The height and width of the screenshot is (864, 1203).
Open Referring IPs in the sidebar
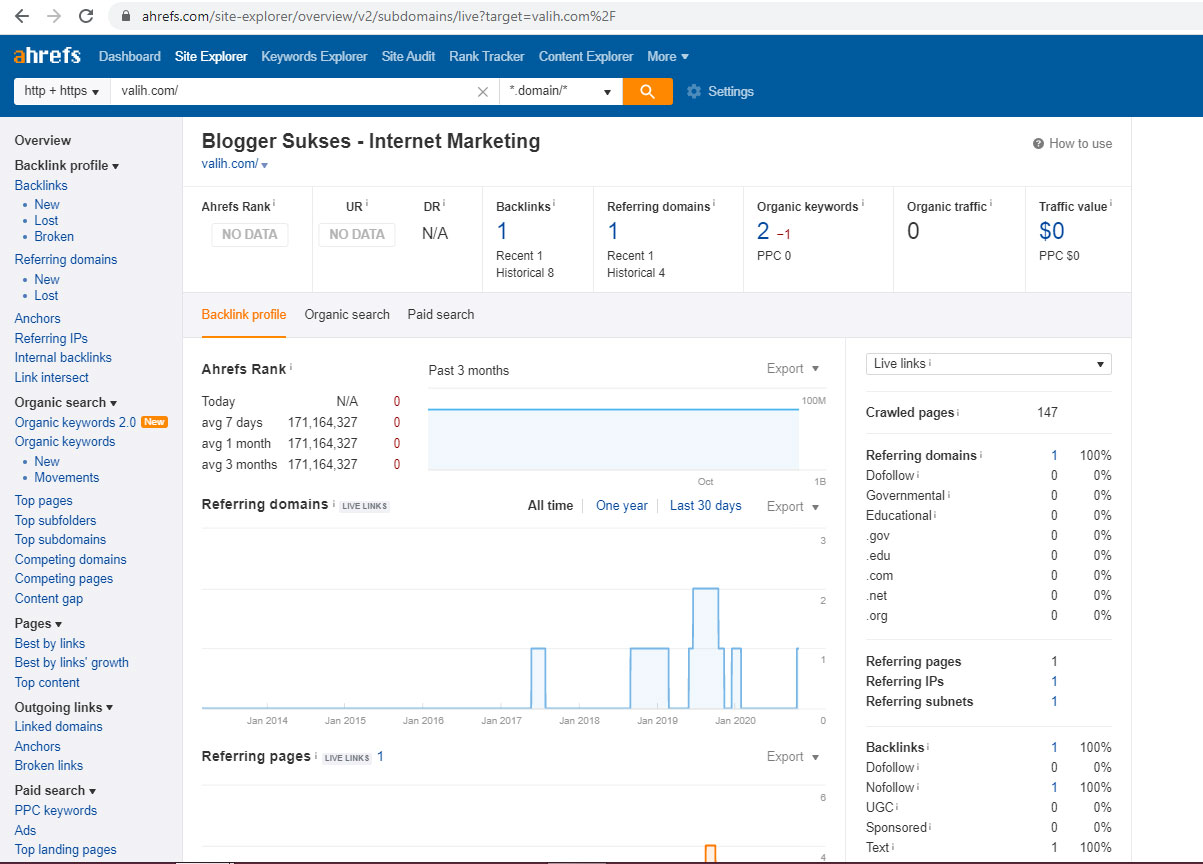(51, 339)
